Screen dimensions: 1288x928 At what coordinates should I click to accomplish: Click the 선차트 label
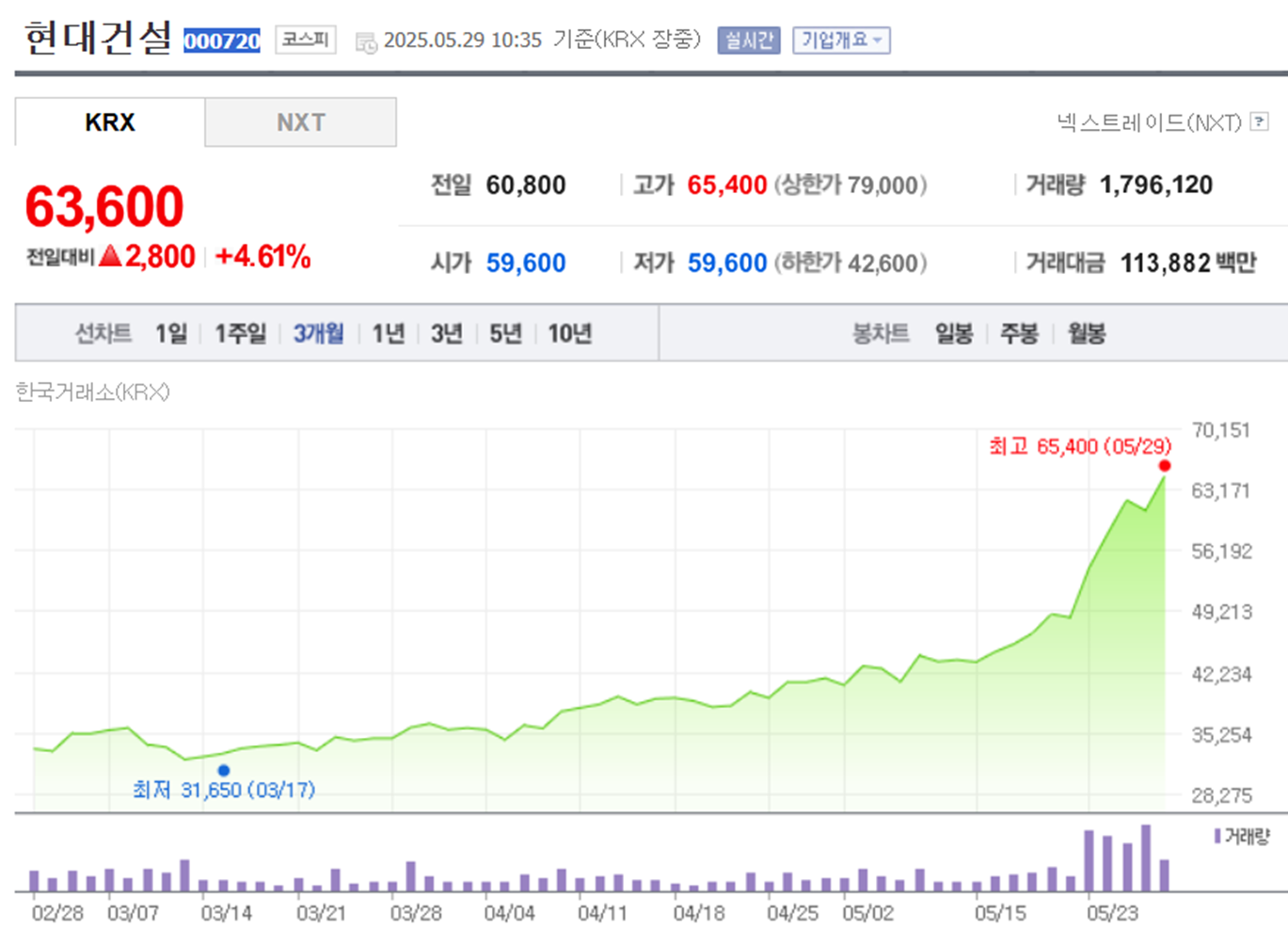(x=103, y=333)
